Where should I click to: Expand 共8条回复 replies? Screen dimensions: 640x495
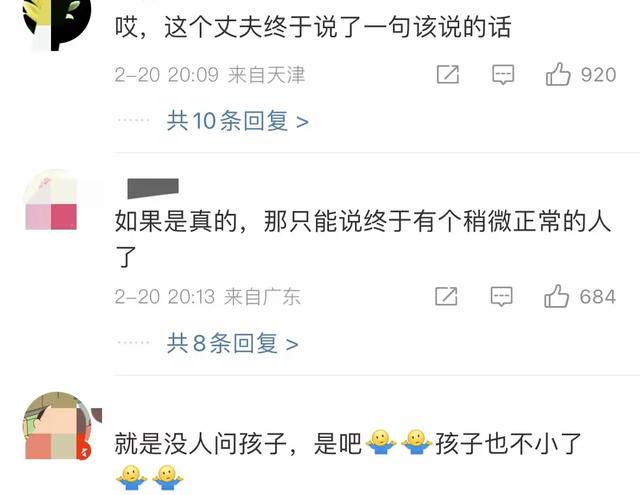(232, 343)
